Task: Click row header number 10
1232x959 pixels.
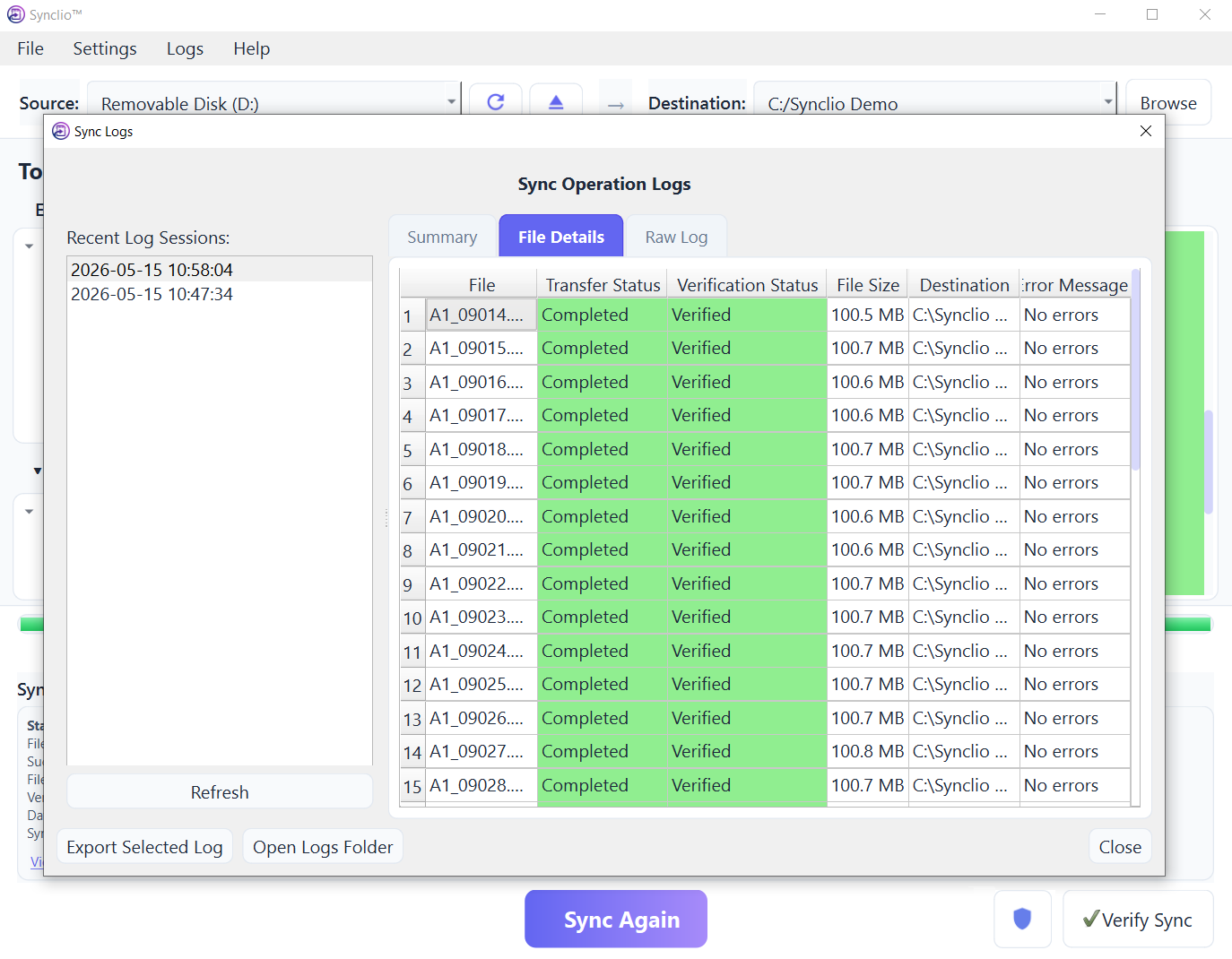Action: click(x=413, y=618)
